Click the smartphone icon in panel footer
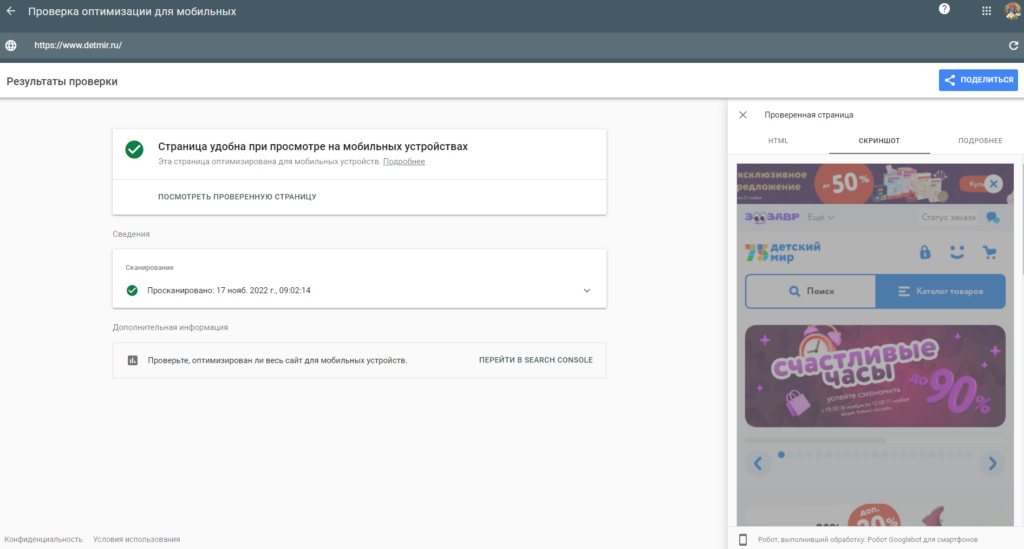 [743, 540]
